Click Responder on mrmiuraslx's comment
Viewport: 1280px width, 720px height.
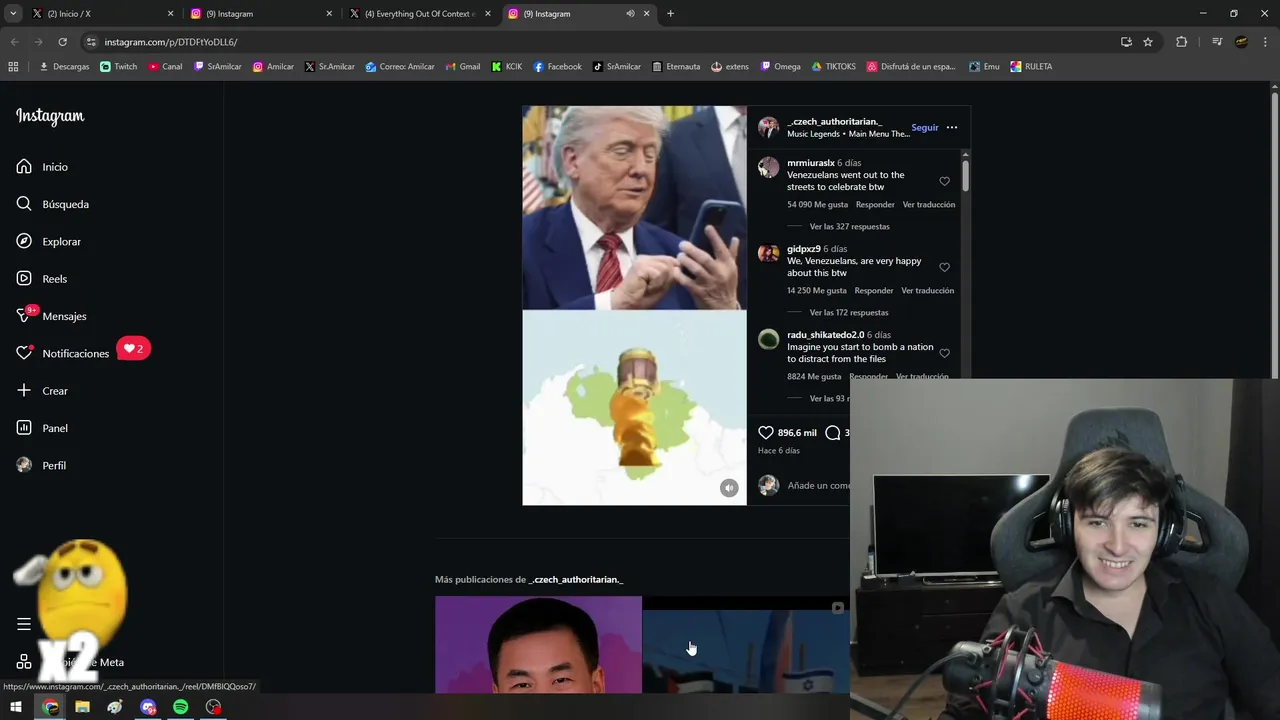coord(875,205)
